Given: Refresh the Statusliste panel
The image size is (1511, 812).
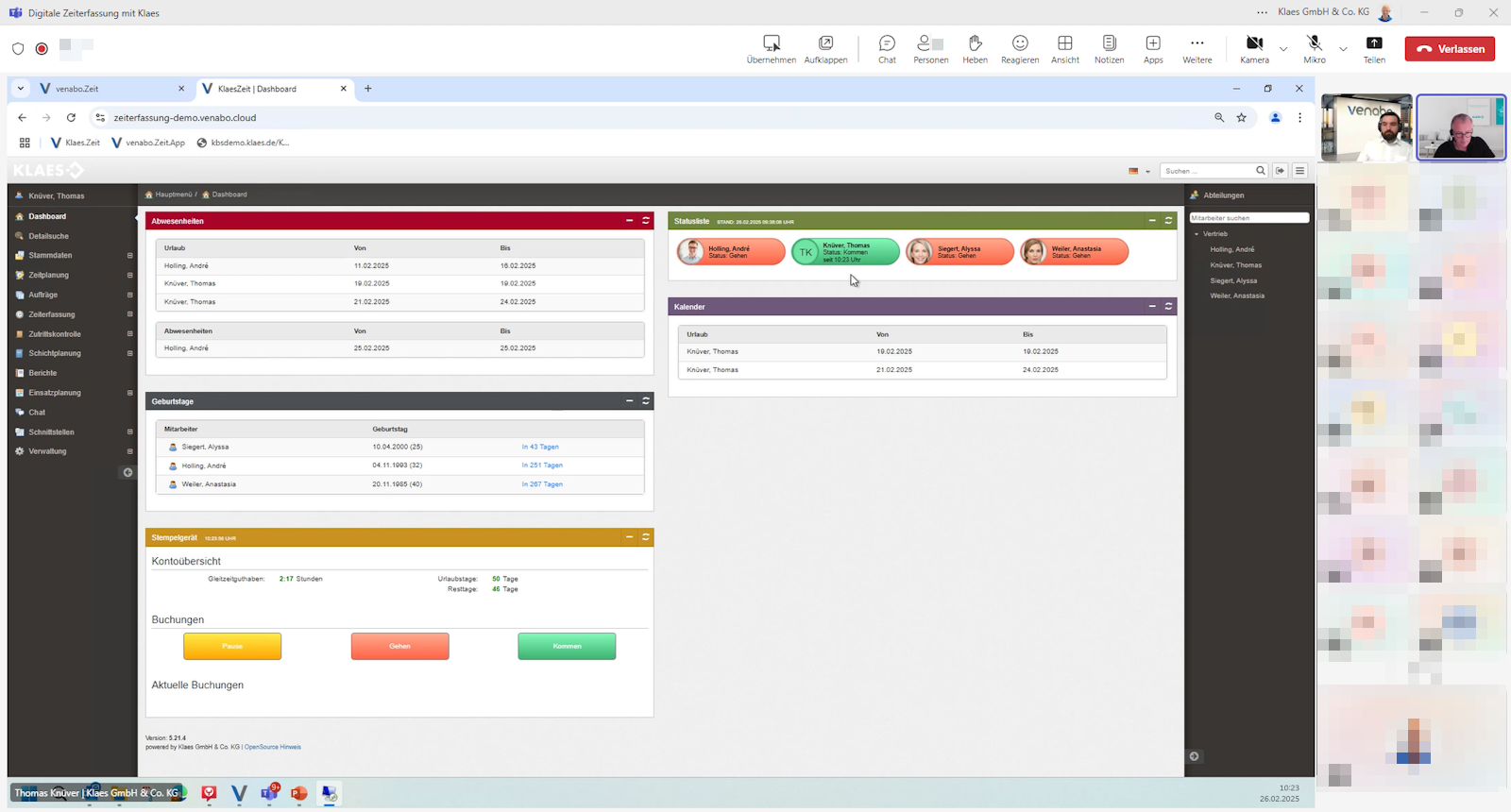Looking at the screenshot, I should tap(1168, 220).
